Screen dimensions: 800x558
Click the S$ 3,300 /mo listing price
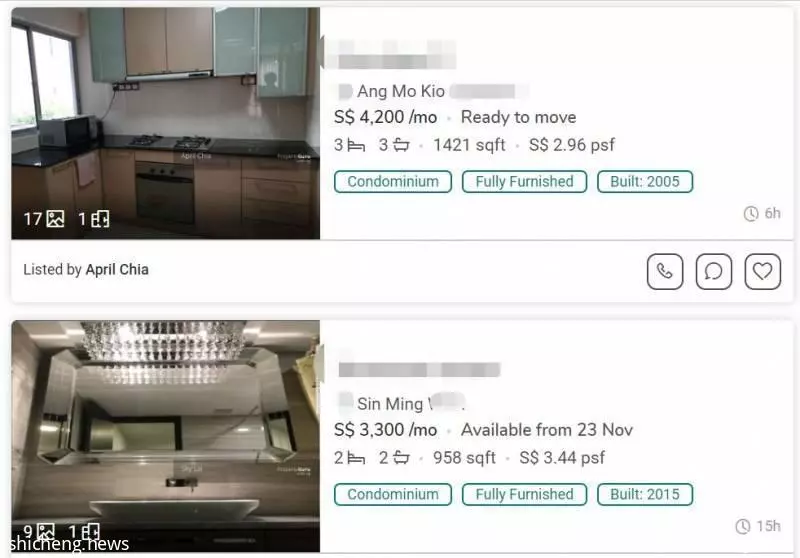coord(385,430)
